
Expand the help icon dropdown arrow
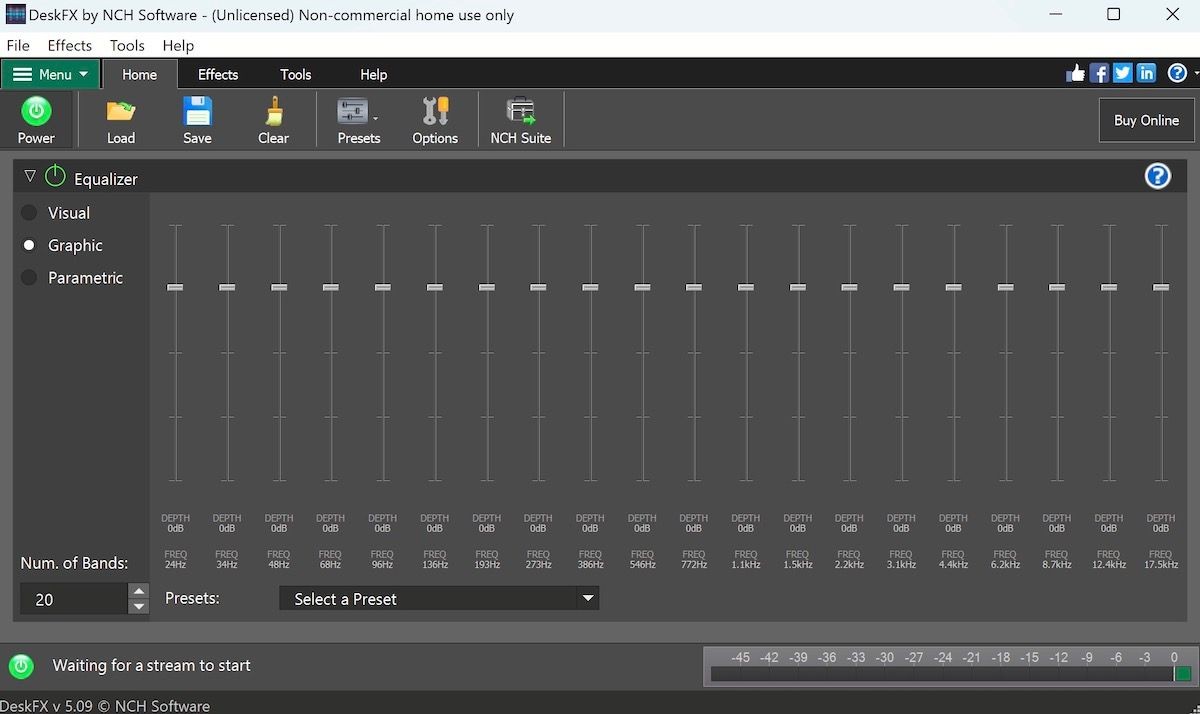tap(1194, 74)
